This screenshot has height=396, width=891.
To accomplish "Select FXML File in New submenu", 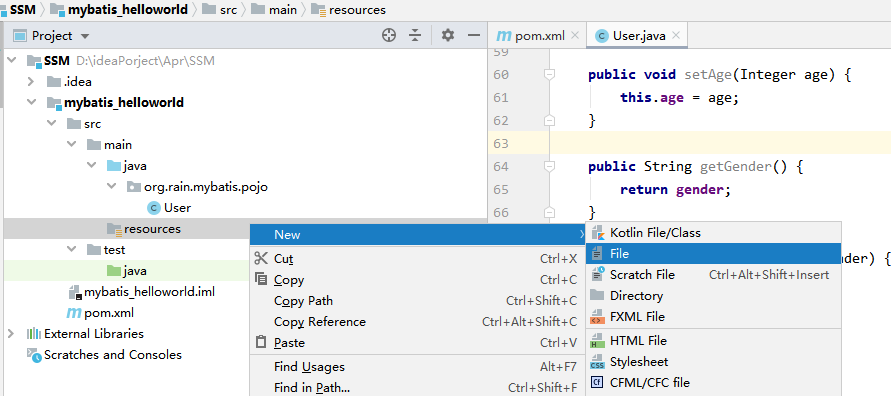I will [x=714, y=316].
